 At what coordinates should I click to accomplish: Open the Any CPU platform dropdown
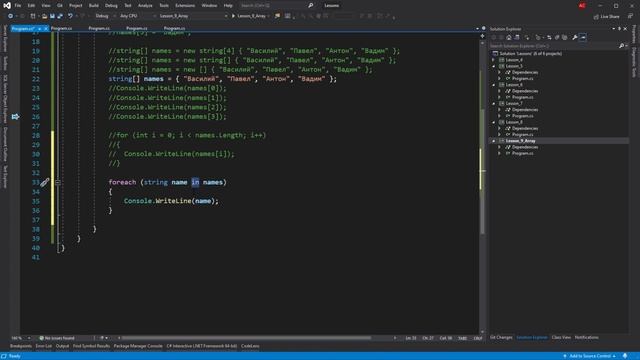(x=138, y=16)
